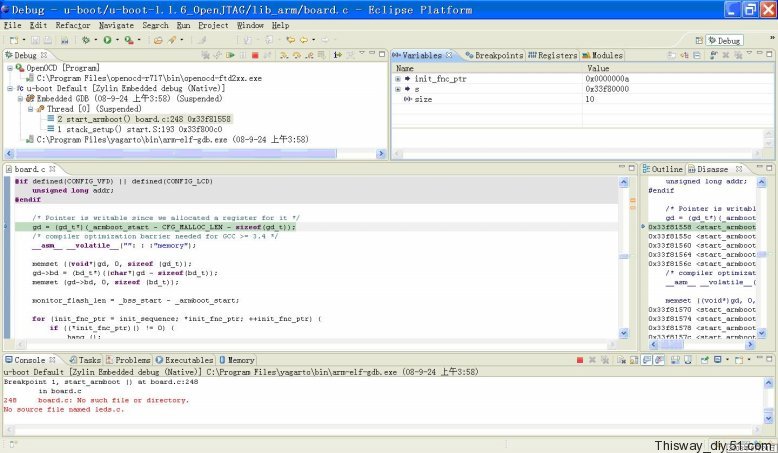778x453 pixels.
Task: Click the External Tools run icon
Action: tap(129, 40)
